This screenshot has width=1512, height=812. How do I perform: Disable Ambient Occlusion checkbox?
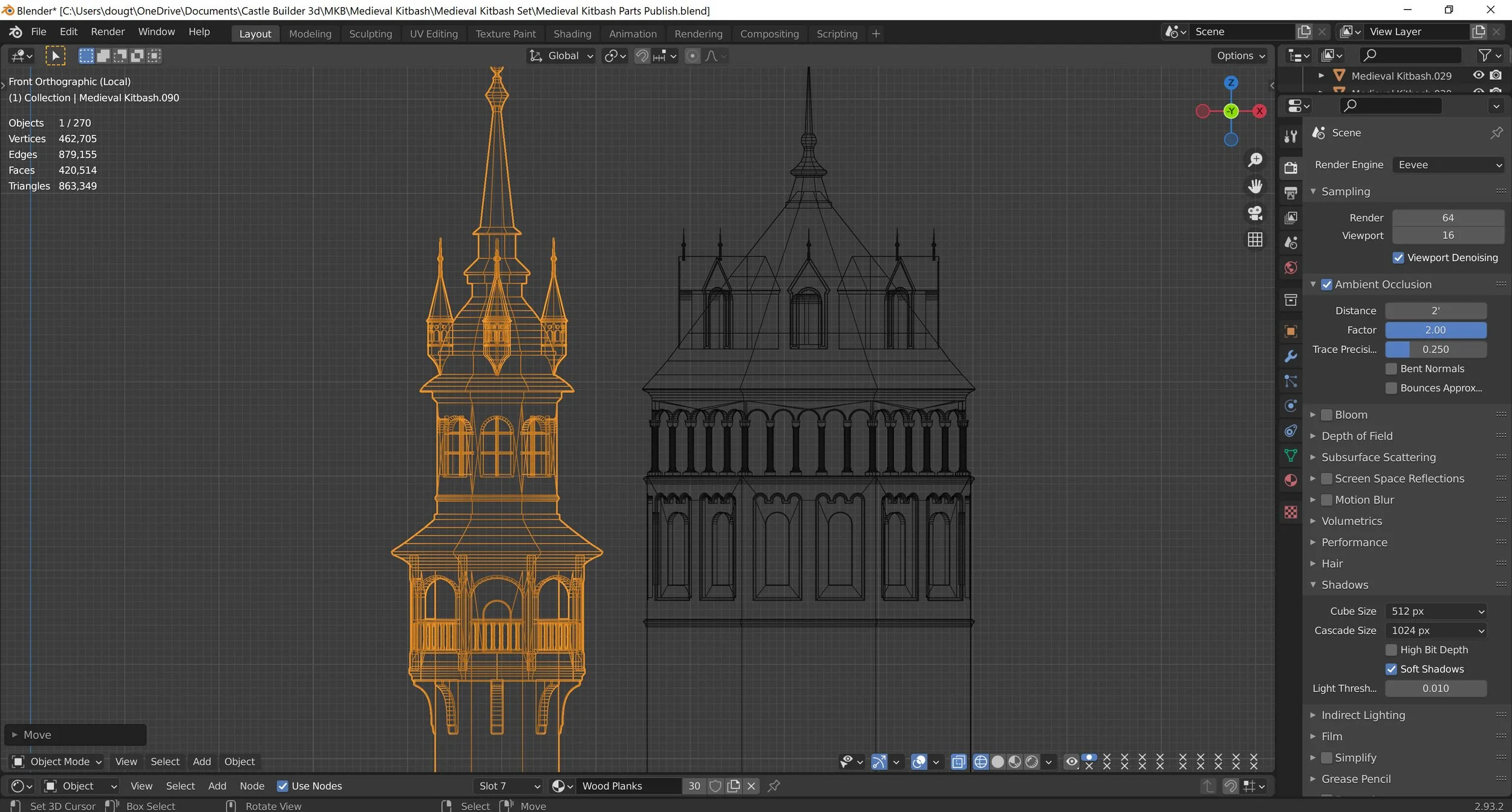1326,285
